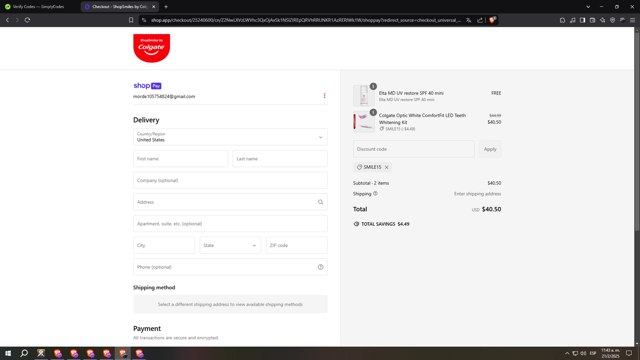Open the tab search chevron
The width and height of the screenshot is (640, 360).
588,7
